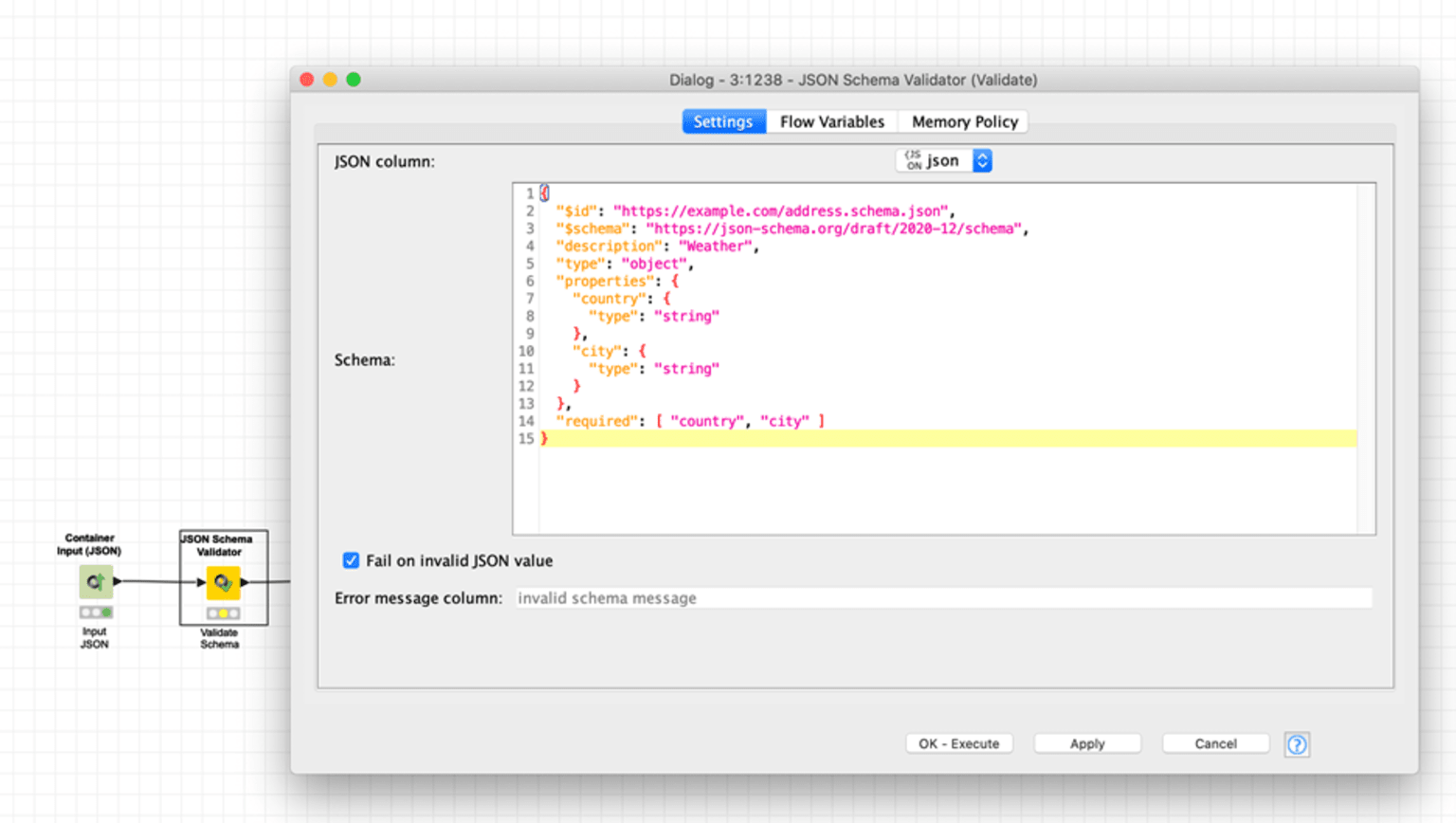Minimize dialog with yellow window button
Image resolution: width=1456 pixels, height=823 pixels.
[x=330, y=80]
